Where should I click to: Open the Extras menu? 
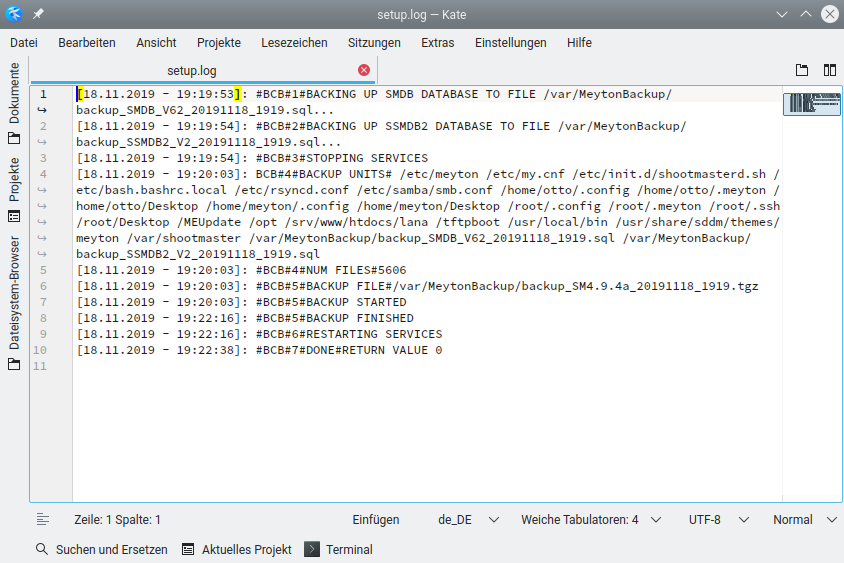pos(438,43)
